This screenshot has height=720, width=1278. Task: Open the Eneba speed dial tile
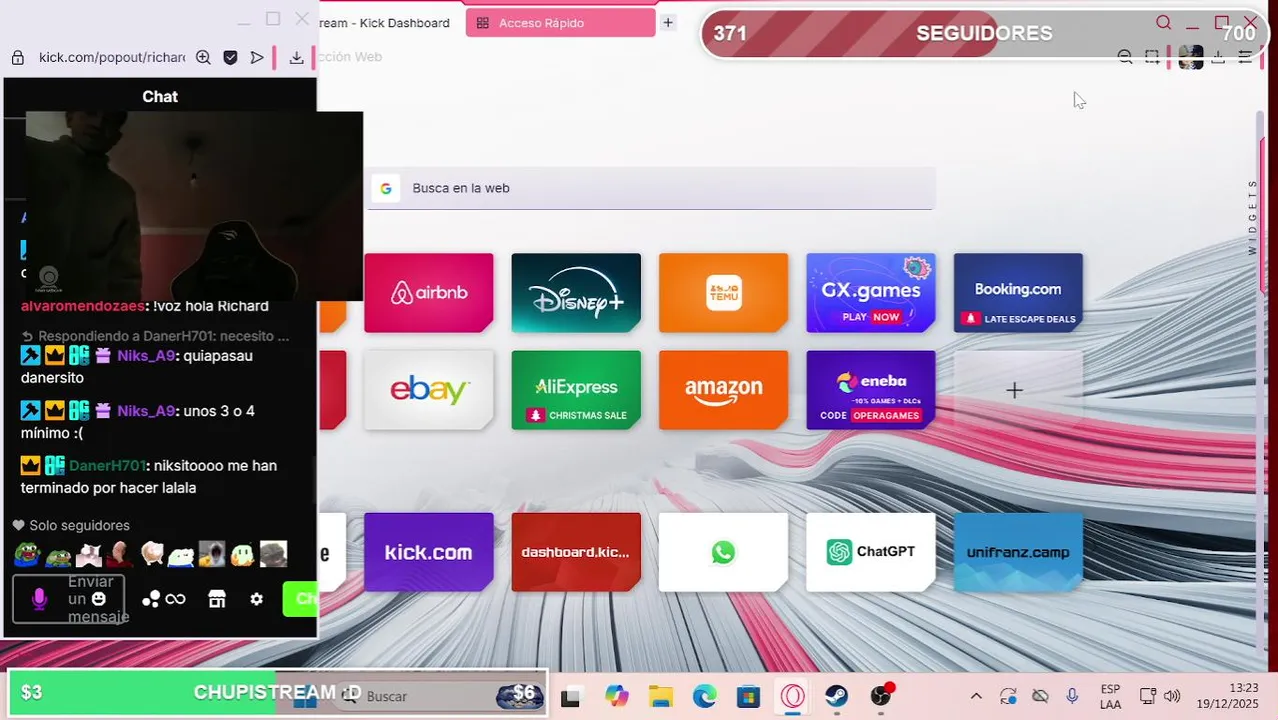871,389
